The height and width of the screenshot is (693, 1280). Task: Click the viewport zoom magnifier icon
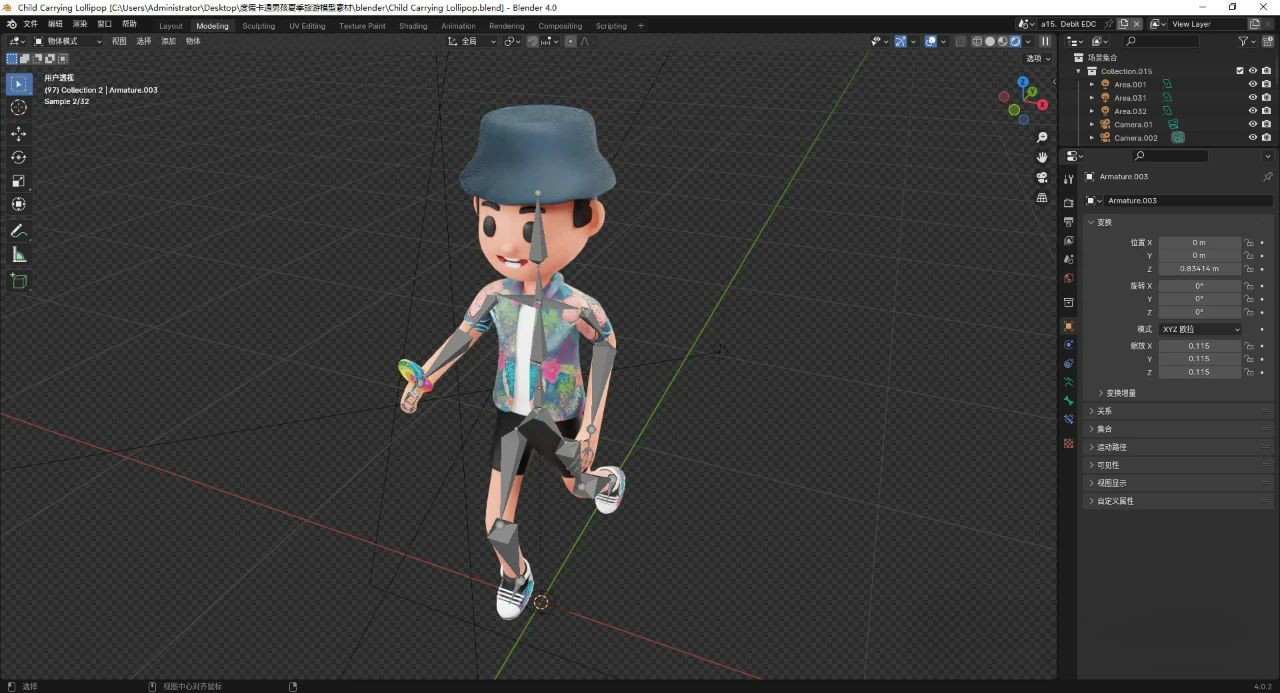coord(1042,137)
